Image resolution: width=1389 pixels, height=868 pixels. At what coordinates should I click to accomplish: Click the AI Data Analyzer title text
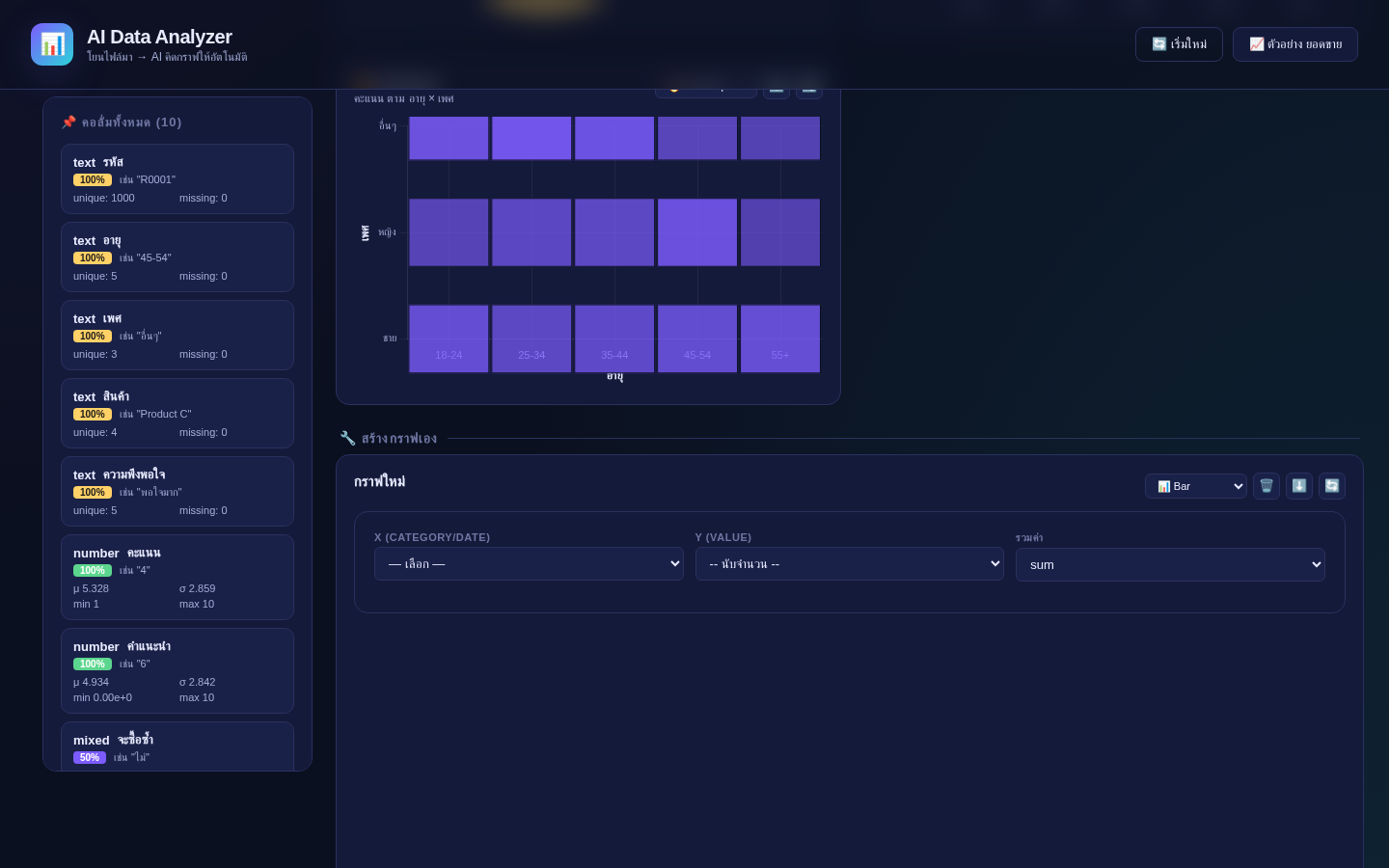159,37
